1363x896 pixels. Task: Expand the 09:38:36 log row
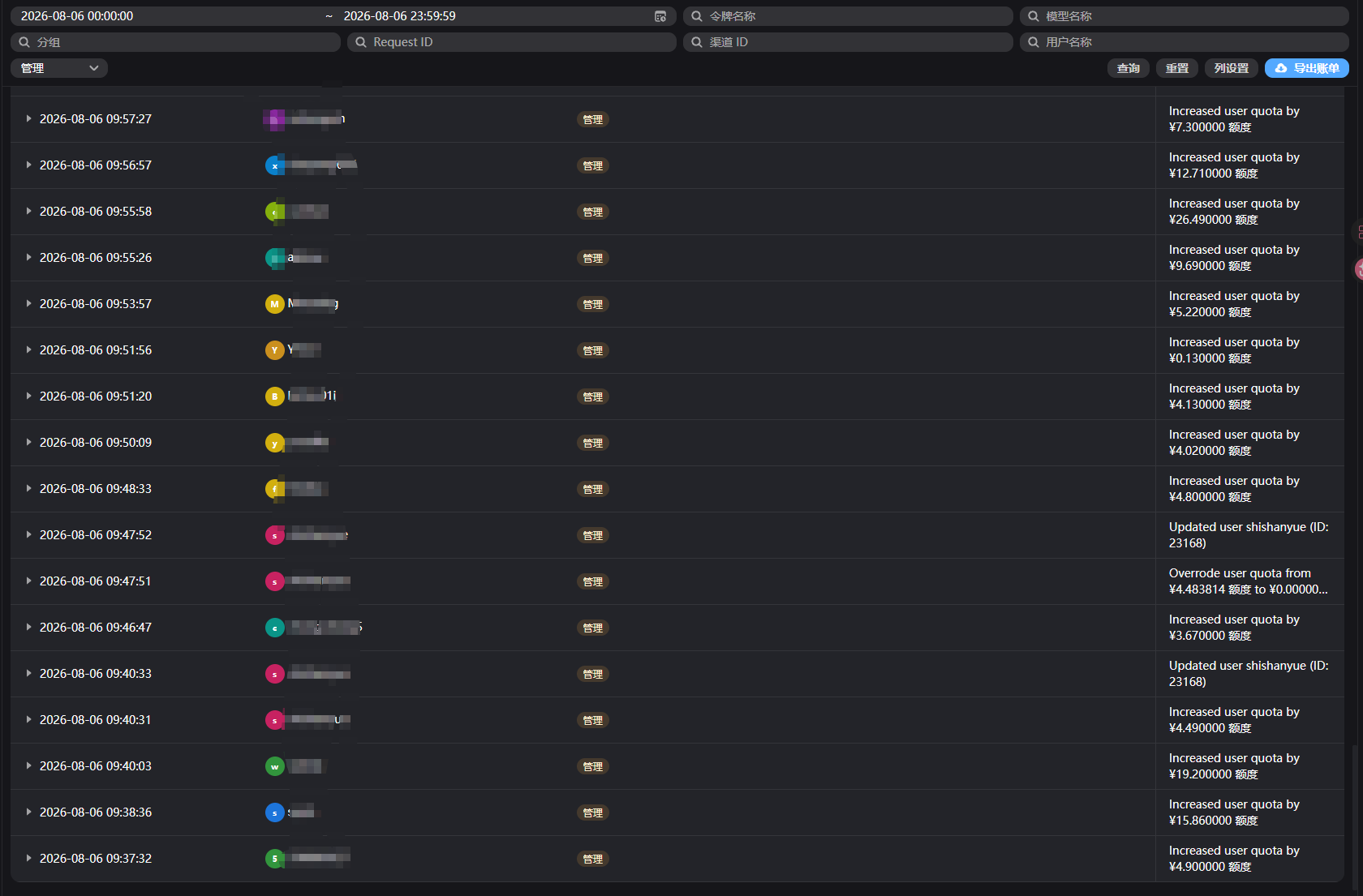[x=28, y=812]
